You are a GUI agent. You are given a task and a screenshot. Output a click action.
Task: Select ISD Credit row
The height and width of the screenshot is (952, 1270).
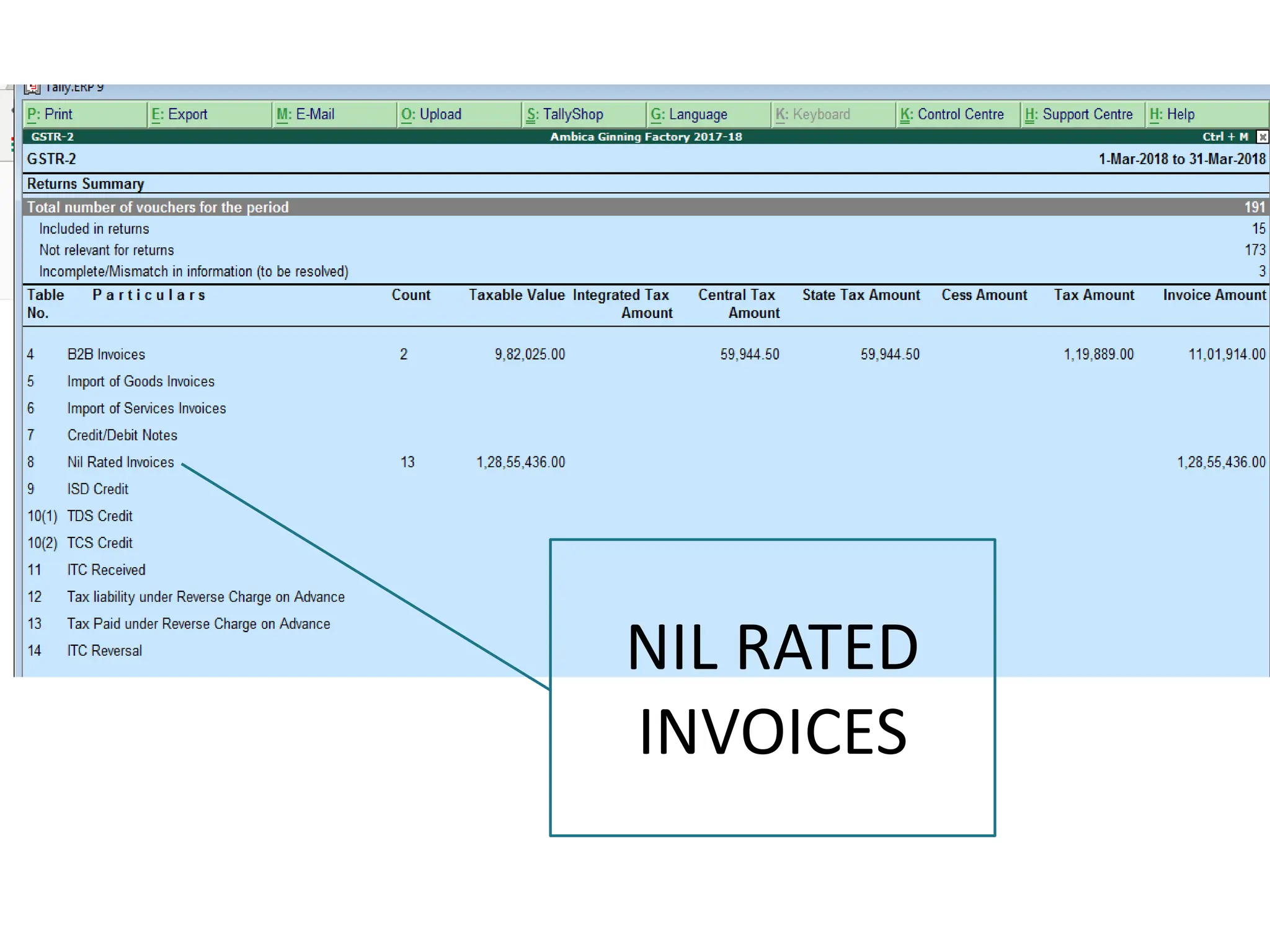click(646, 489)
